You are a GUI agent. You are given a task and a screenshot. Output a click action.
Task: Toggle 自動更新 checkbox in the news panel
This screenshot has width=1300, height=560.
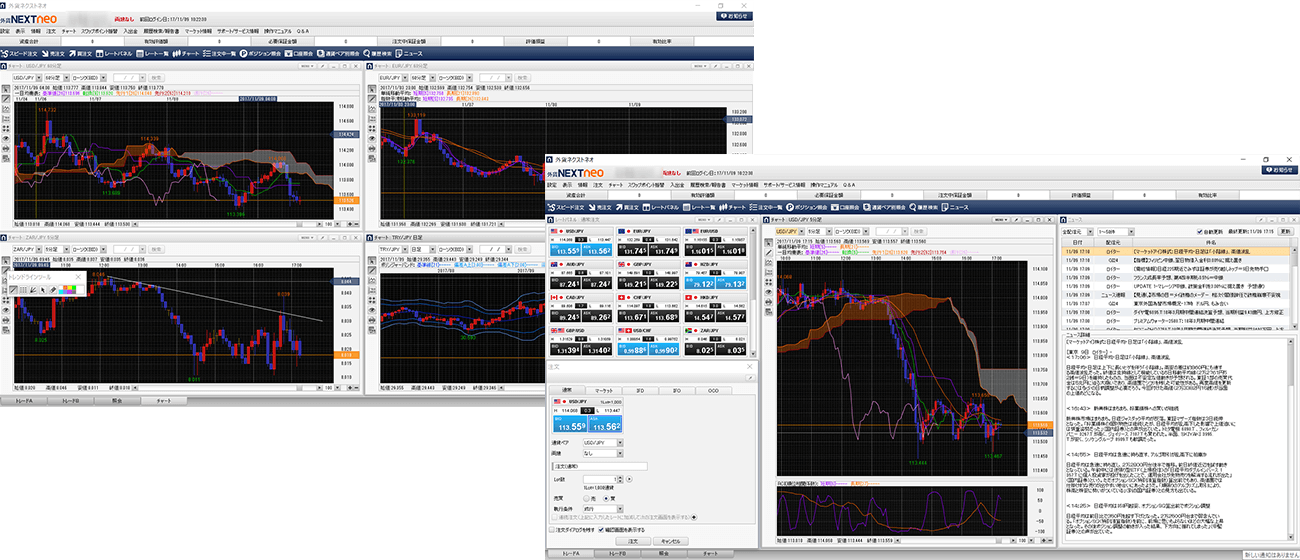[1199, 232]
